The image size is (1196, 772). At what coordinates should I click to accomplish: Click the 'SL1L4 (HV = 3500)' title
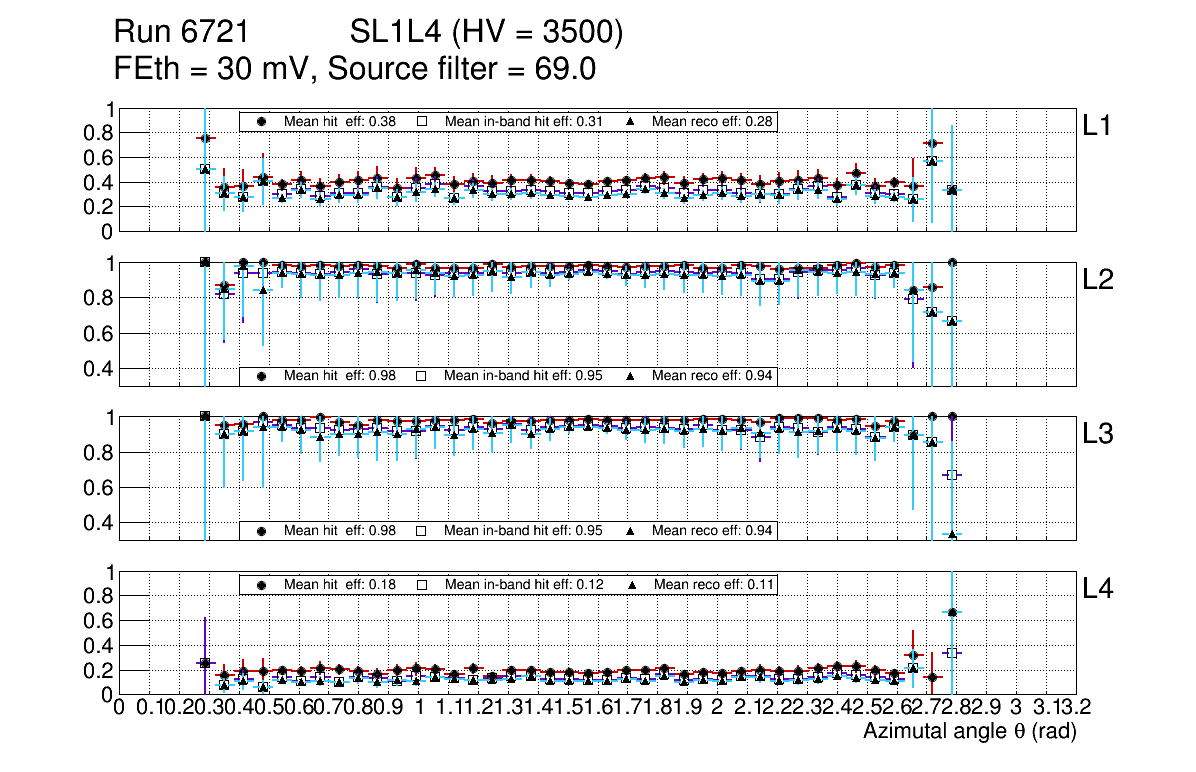click(486, 33)
